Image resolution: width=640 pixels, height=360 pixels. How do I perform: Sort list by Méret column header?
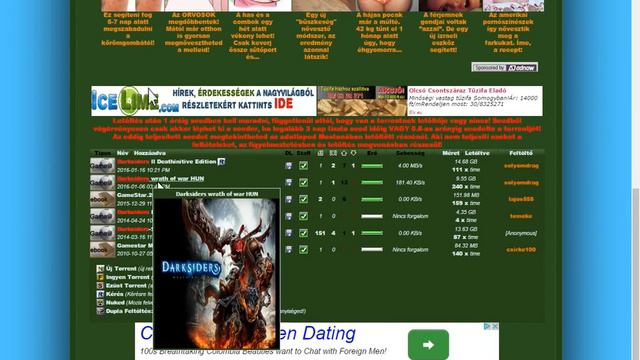(x=451, y=153)
